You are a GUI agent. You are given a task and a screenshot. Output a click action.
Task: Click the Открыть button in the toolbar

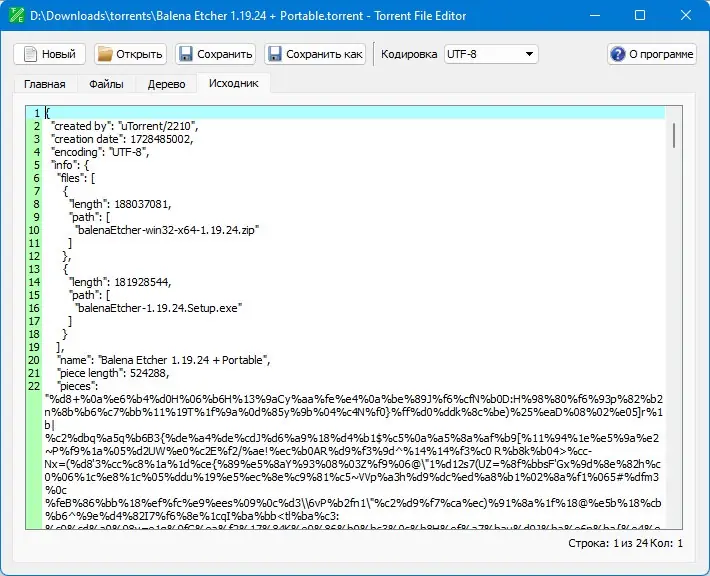coord(130,54)
